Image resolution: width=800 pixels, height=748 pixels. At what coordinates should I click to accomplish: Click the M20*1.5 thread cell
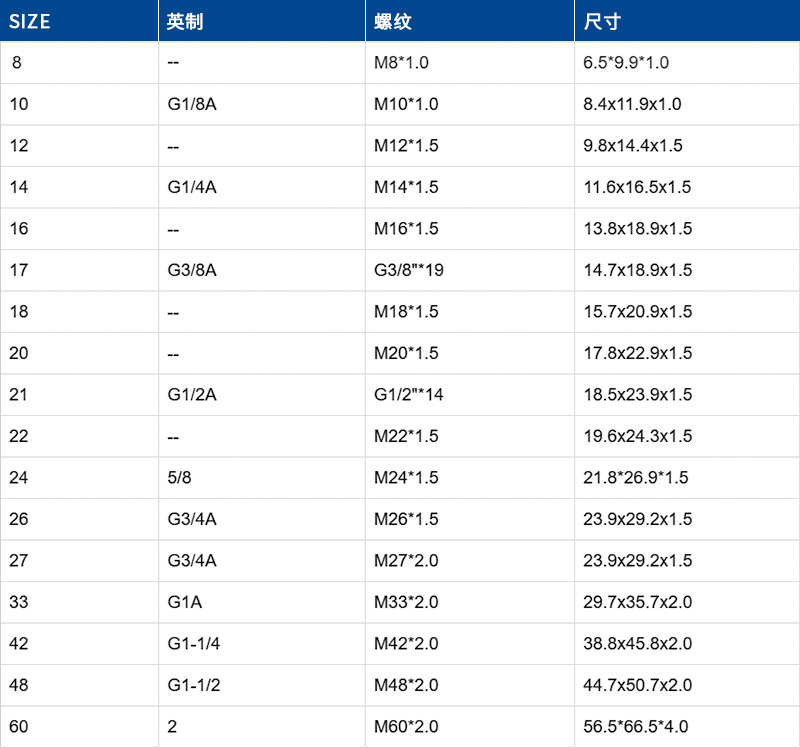pos(406,353)
